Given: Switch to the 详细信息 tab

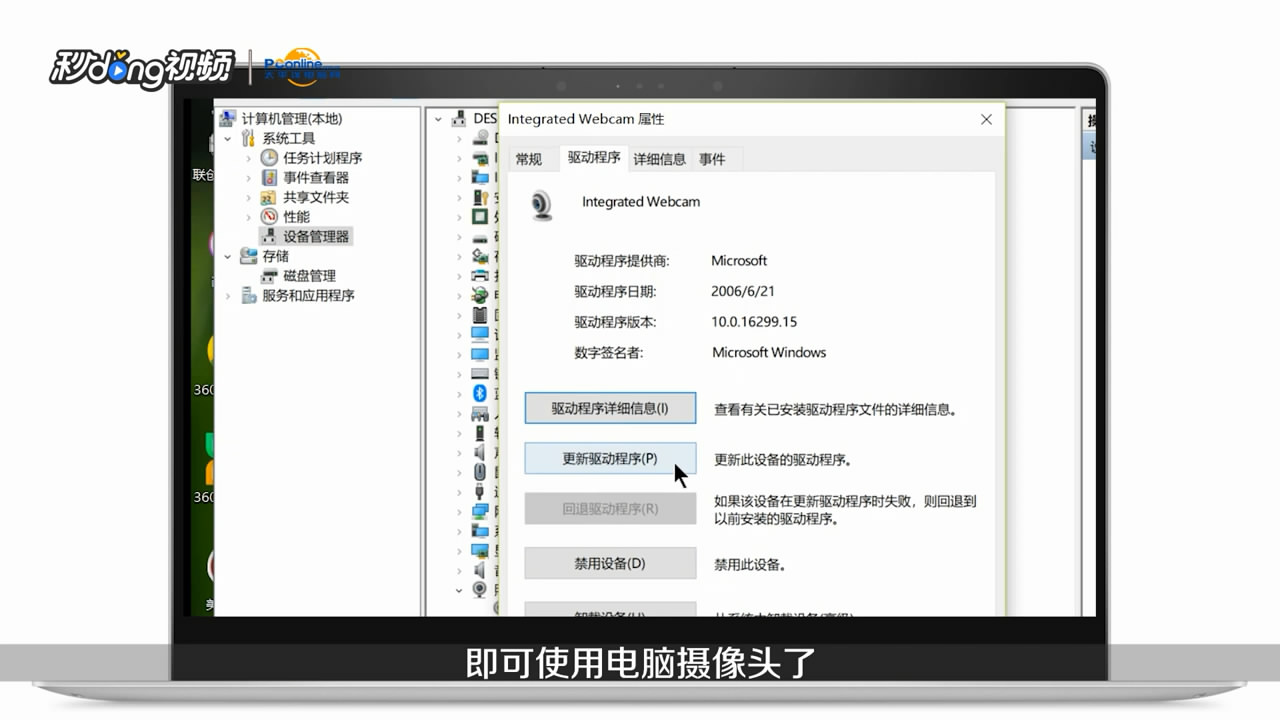Looking at the screenshot, I should [660, 159].
